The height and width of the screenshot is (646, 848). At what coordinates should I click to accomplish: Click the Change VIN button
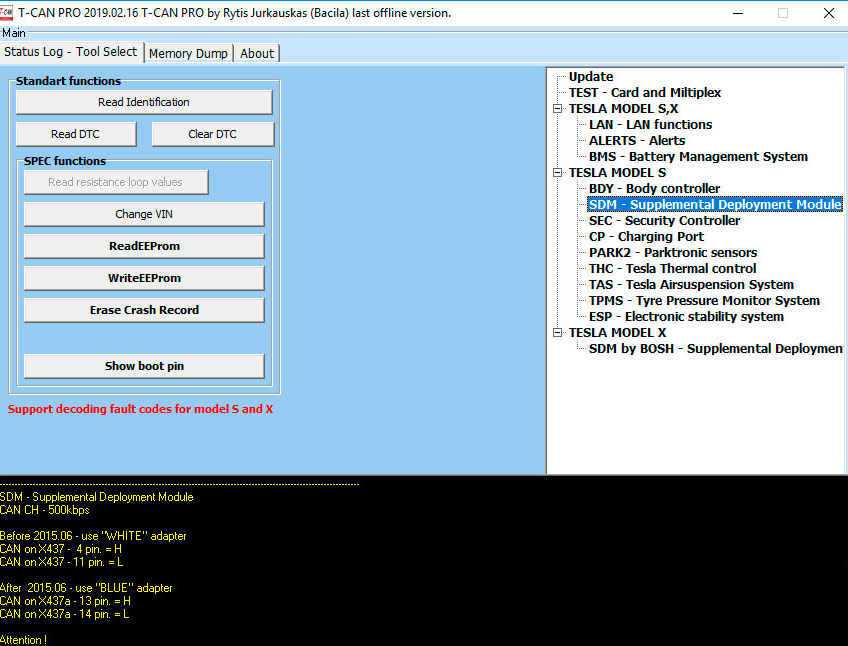click(x=144, y=214)
